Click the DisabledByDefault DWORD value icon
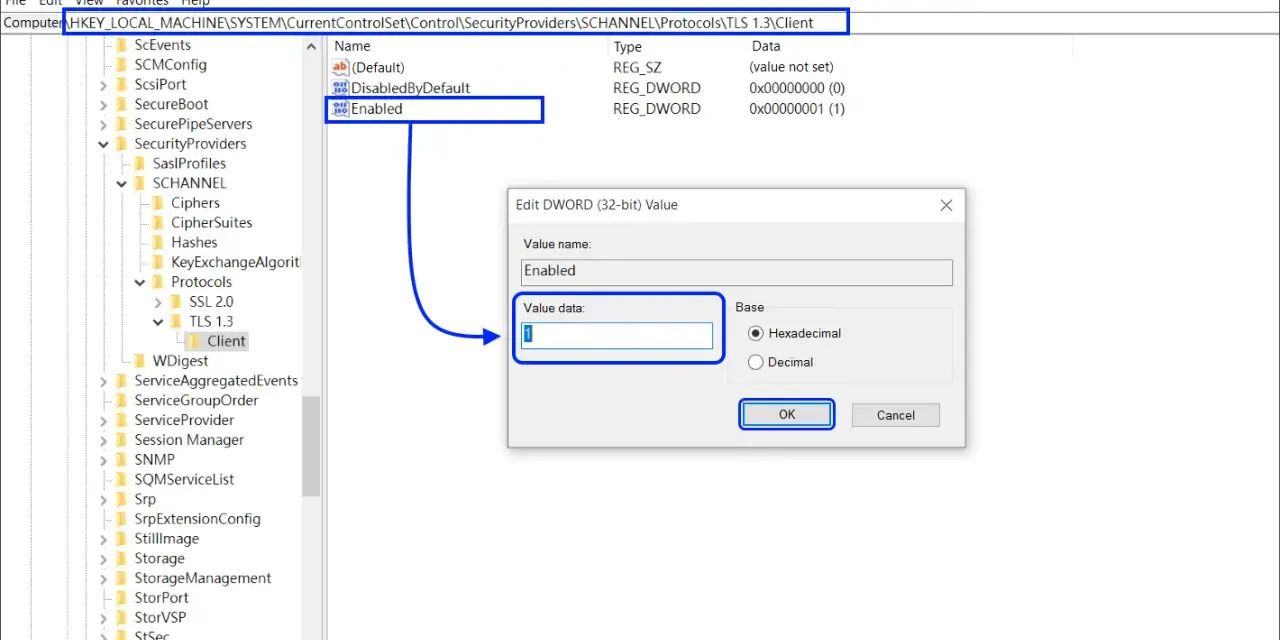The image size is (1280, 640). [x=340, y=88]
